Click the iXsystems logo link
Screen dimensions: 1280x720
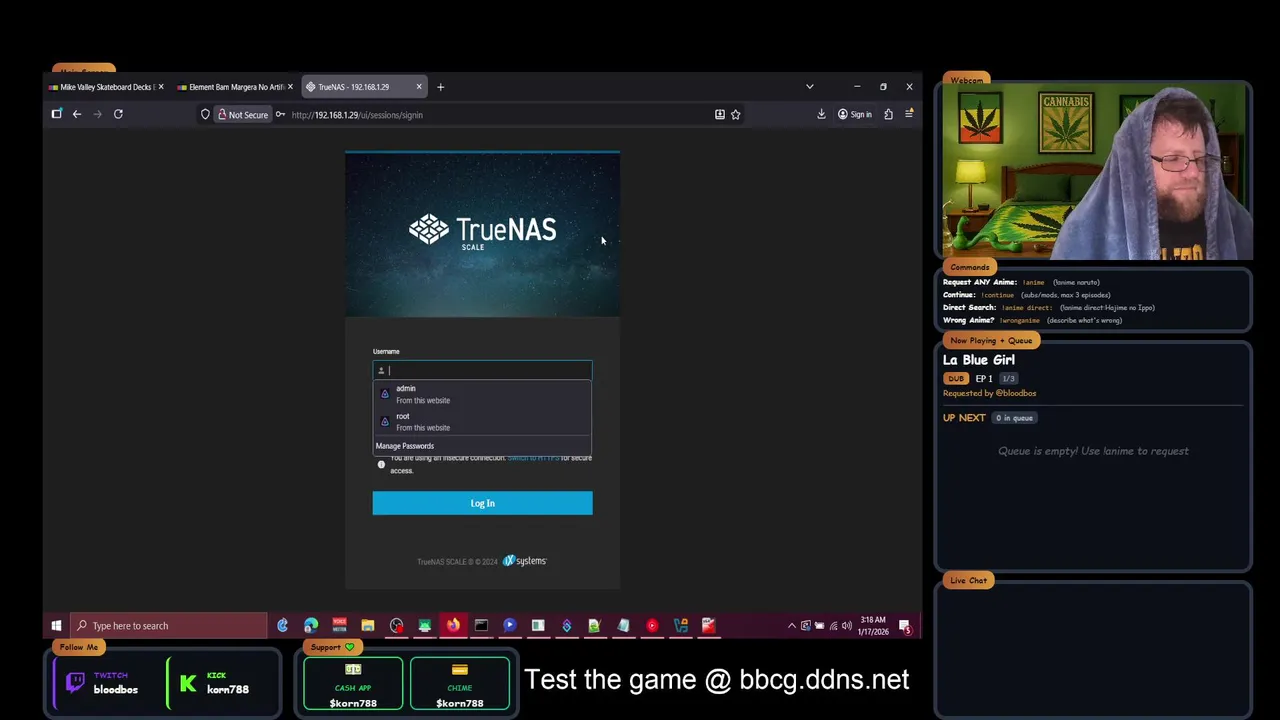click(525, 561)
